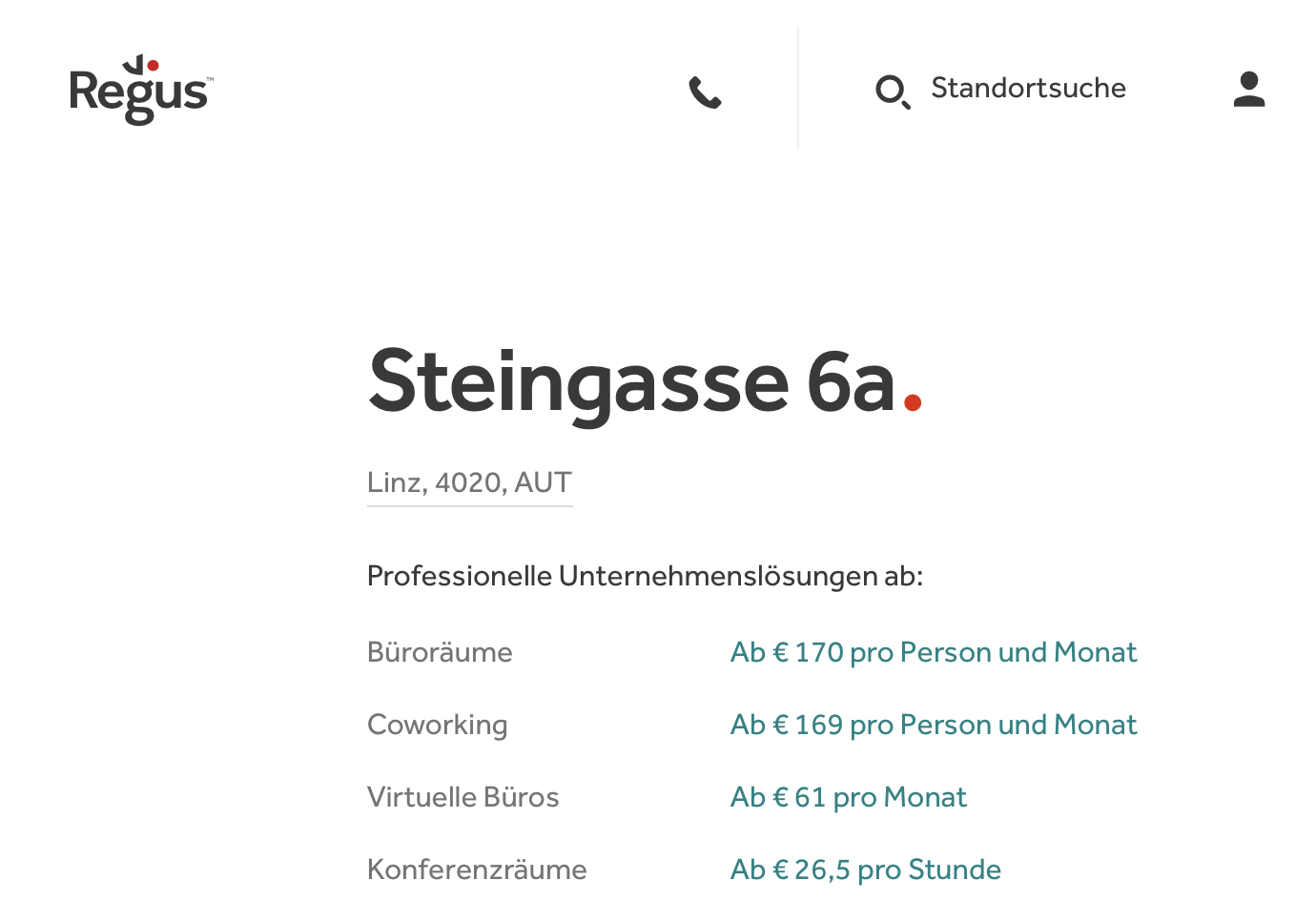Select the Coworking price Ab € 169 link

(934, 725)
